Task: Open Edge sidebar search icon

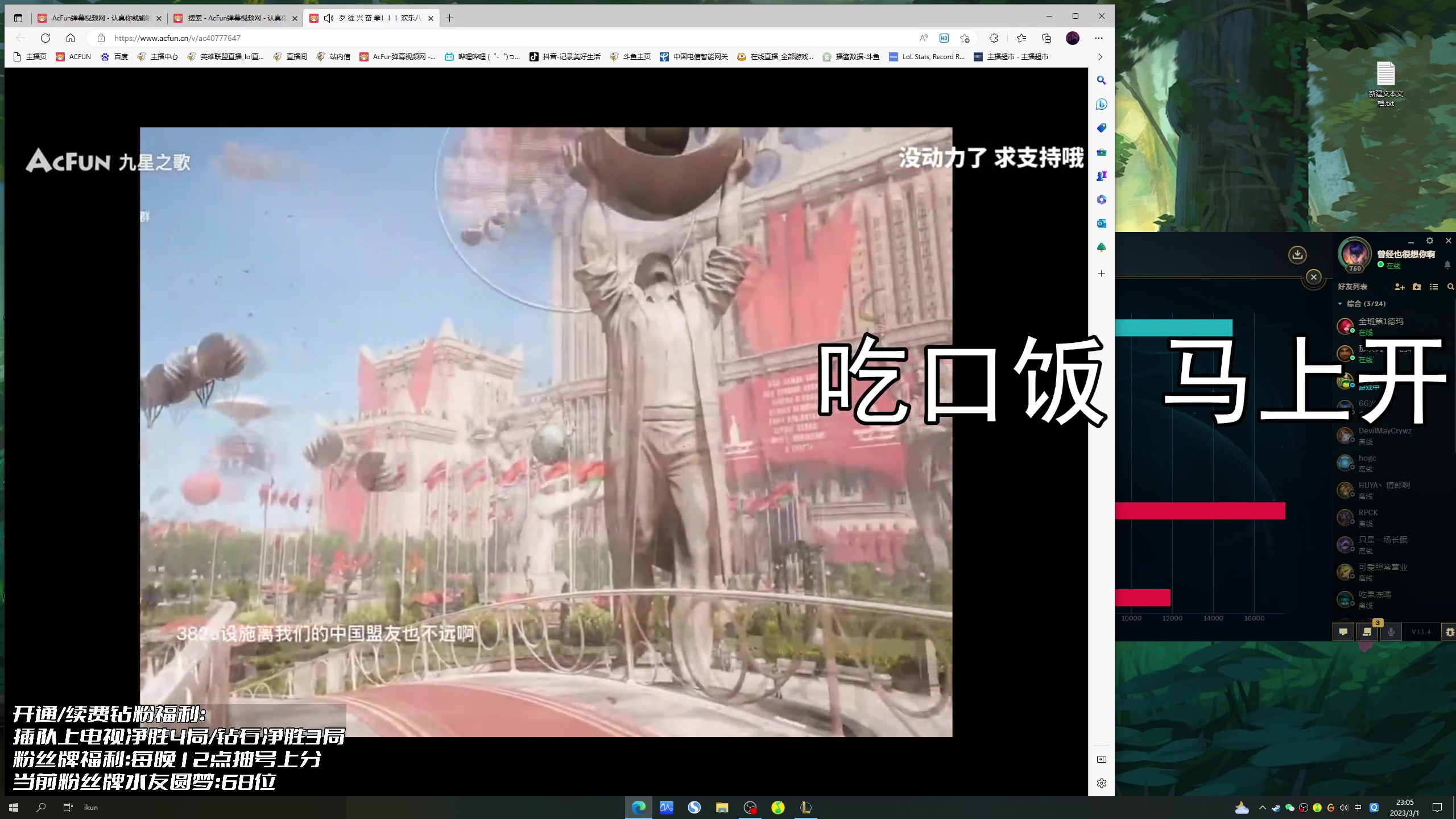Action: [1101, 81]
